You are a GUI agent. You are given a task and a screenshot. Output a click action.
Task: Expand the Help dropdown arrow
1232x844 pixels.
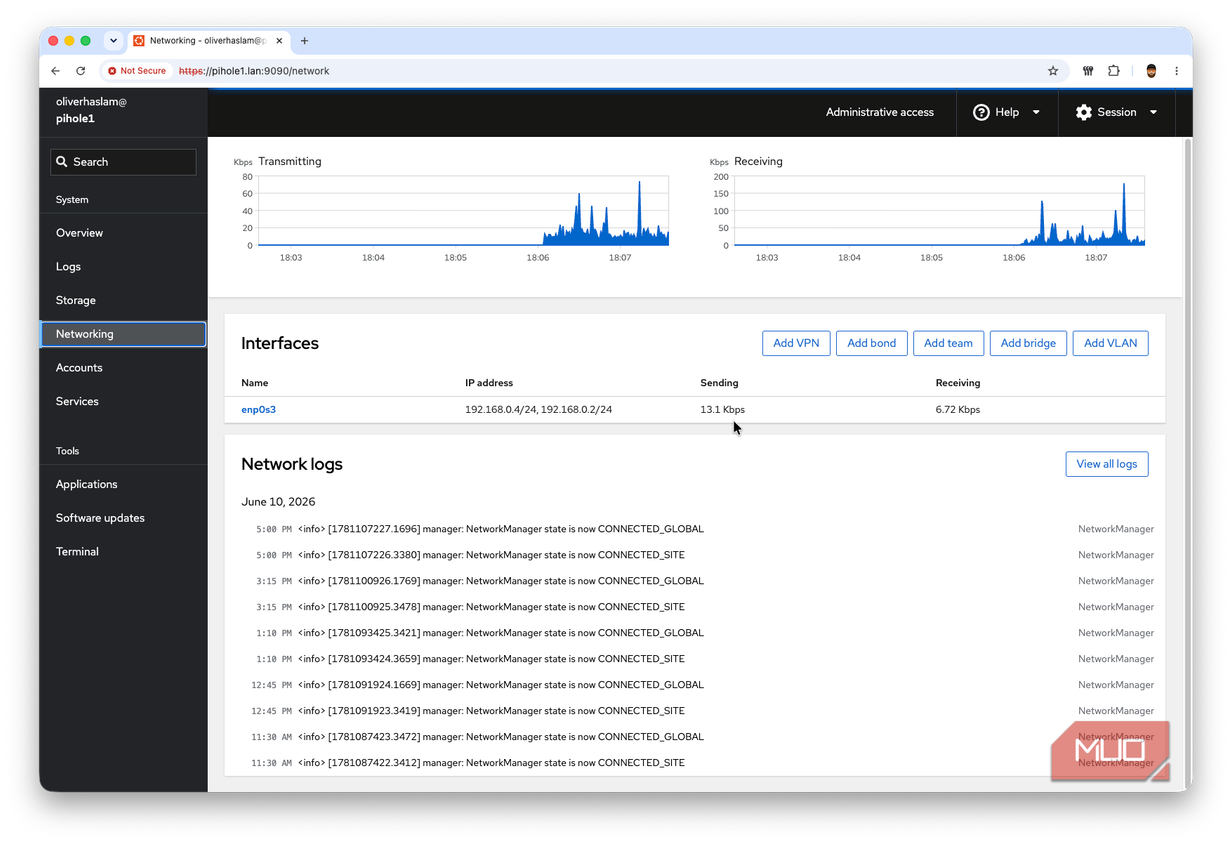[1036, 112]
